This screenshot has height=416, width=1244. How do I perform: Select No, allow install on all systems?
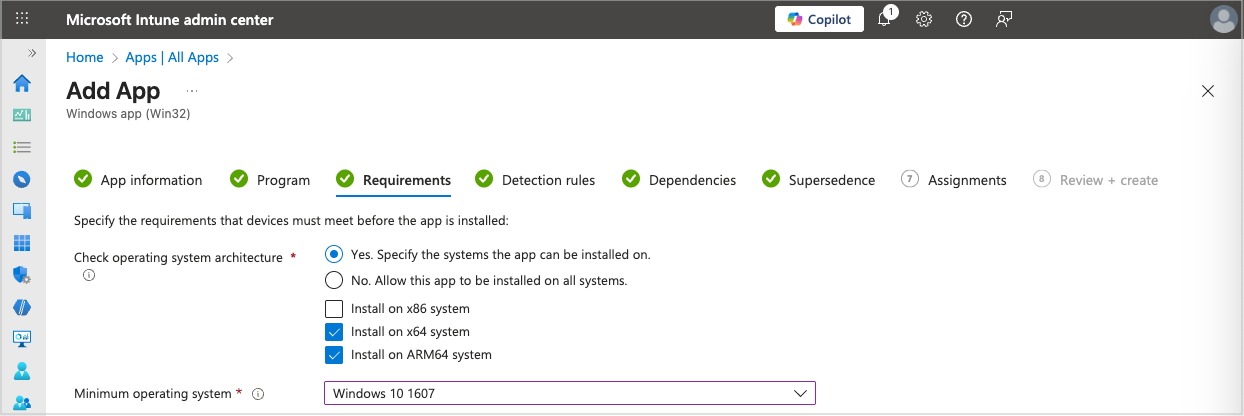click(334, 280)
